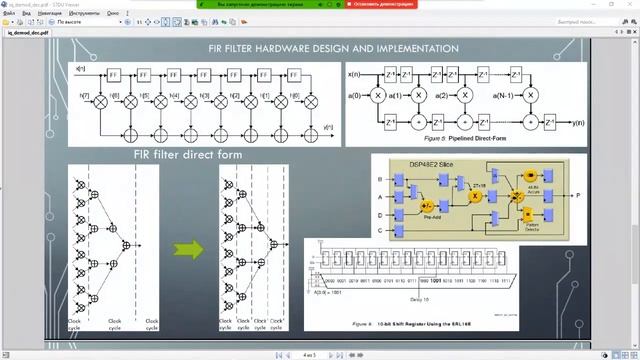Go to previous page button
The height and width of the screenshot is (360, 640).
coord(288,356)
